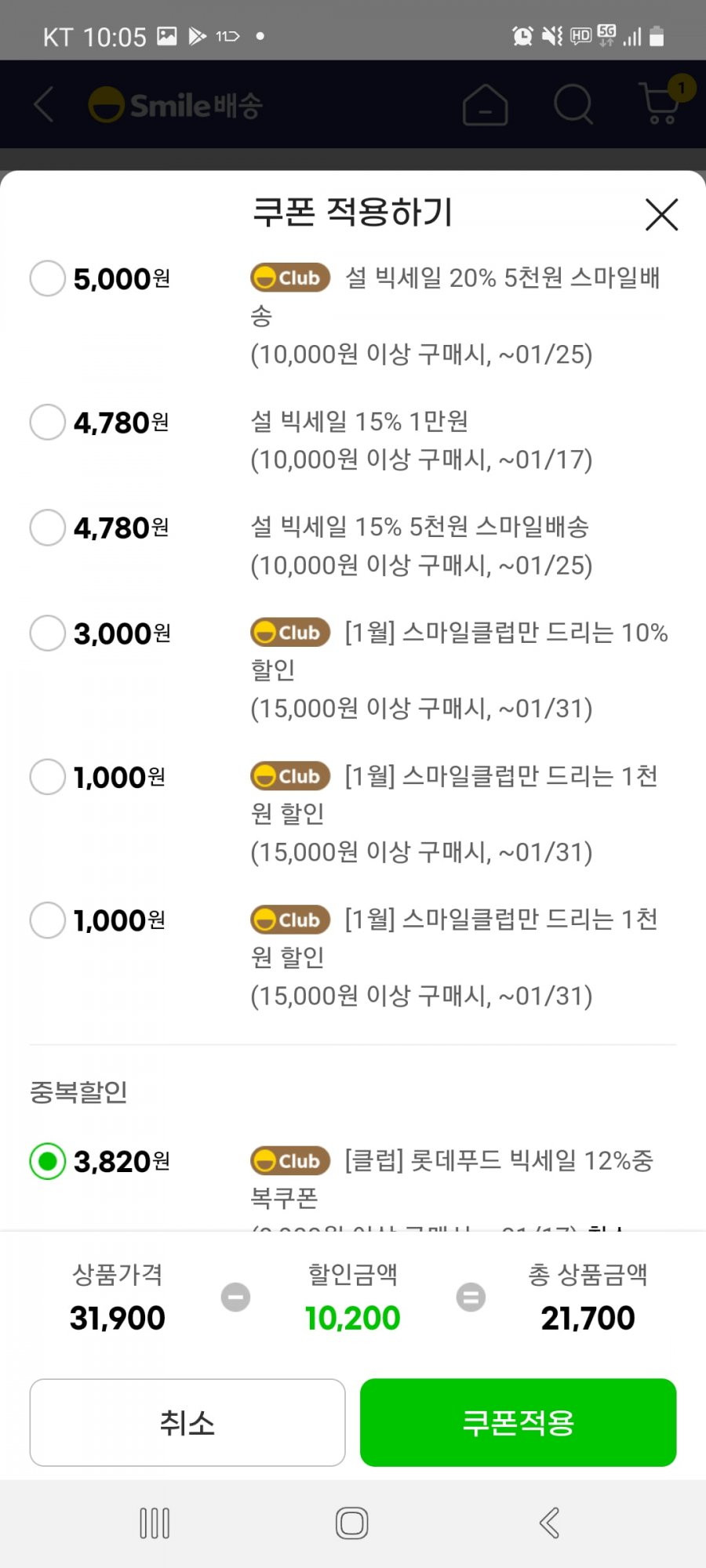Select the 5,000원 coupon radio button

click(x=47, y=278)
